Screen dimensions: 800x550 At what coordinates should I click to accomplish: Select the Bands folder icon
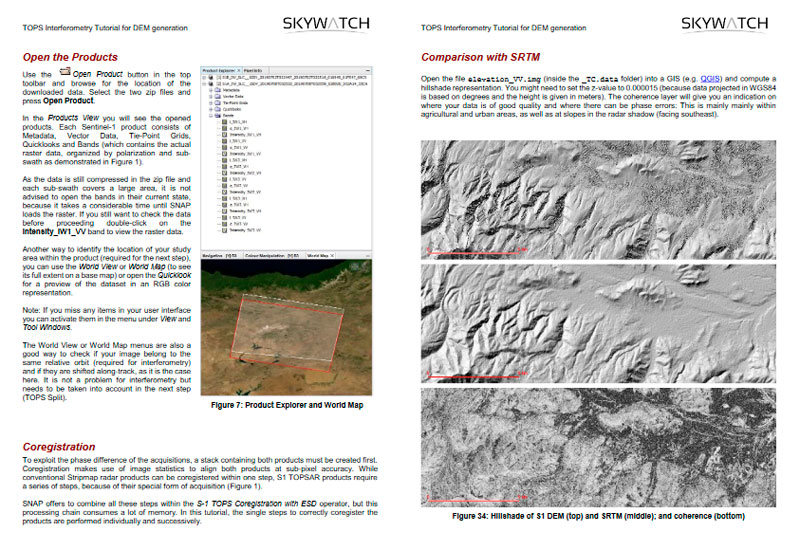pos(218,116)
